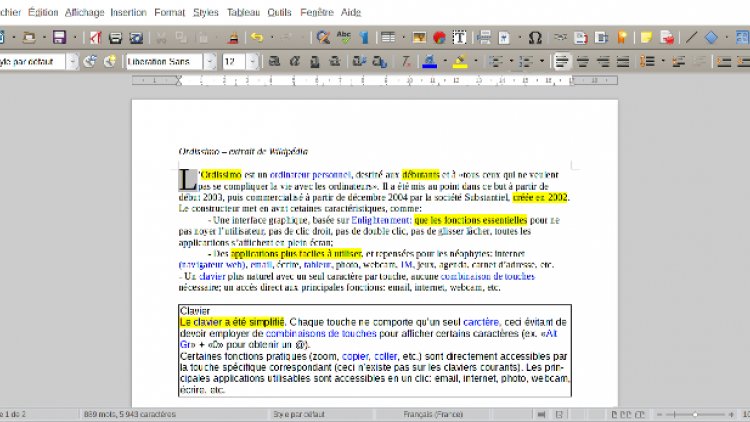Open the Affichage menu
Viewport: 750px width, 422px height.
point(84,12)
